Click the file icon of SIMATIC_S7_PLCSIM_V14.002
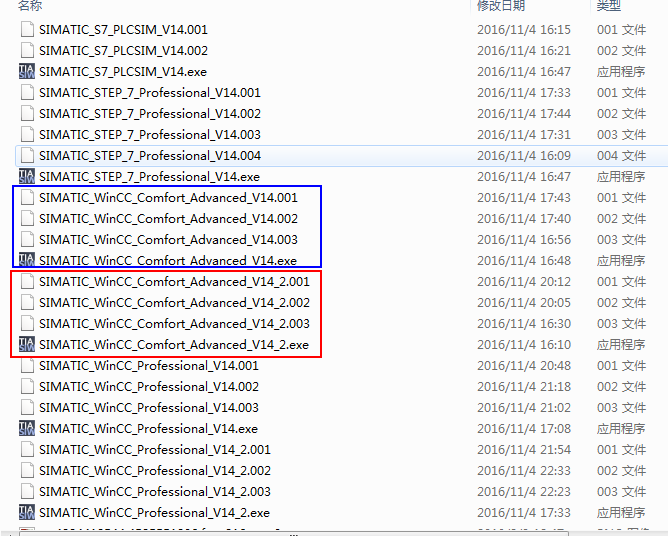 tap(27, 50)
